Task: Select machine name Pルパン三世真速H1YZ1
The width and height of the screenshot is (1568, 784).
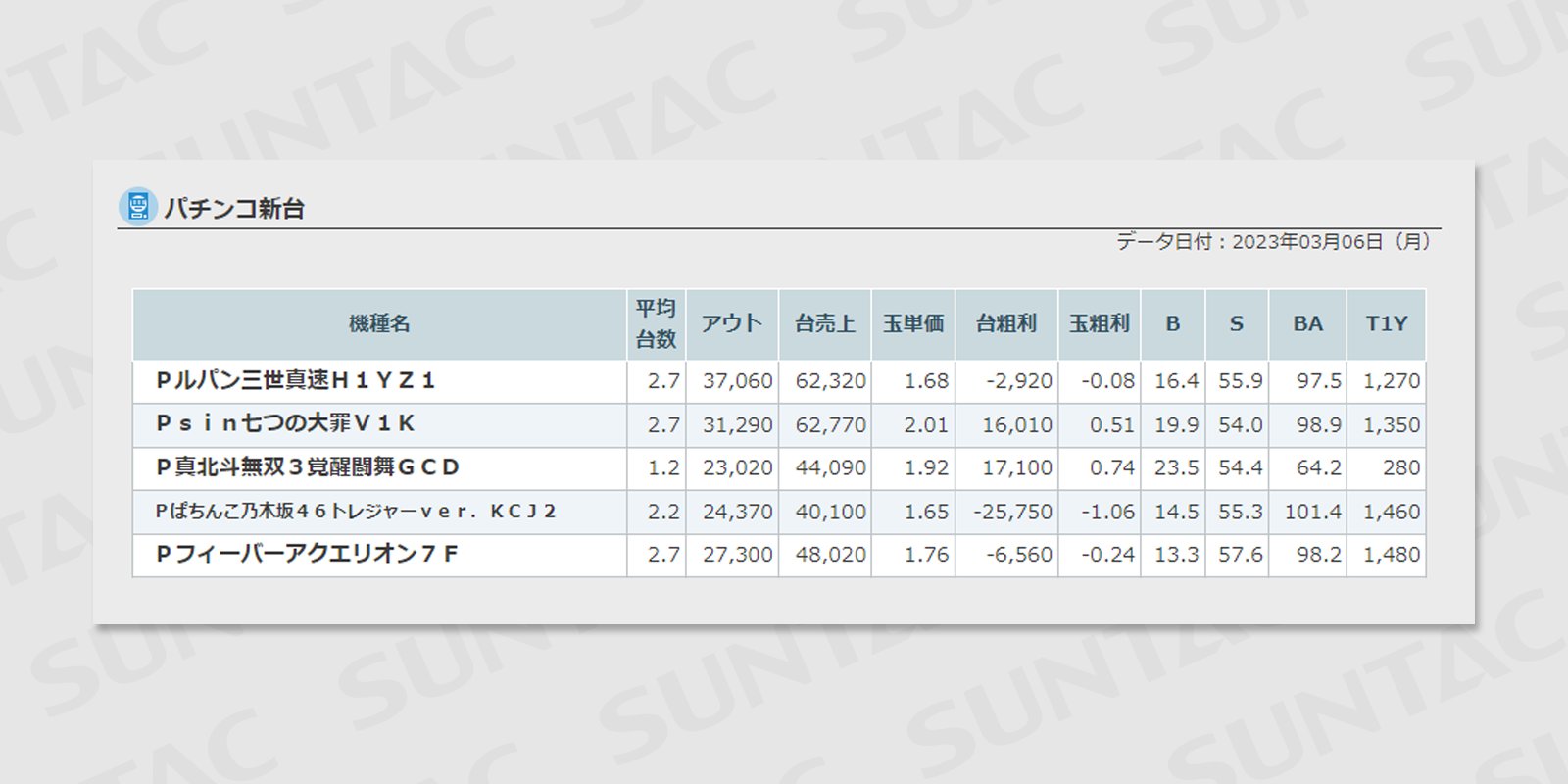Action: coord(295,380)
